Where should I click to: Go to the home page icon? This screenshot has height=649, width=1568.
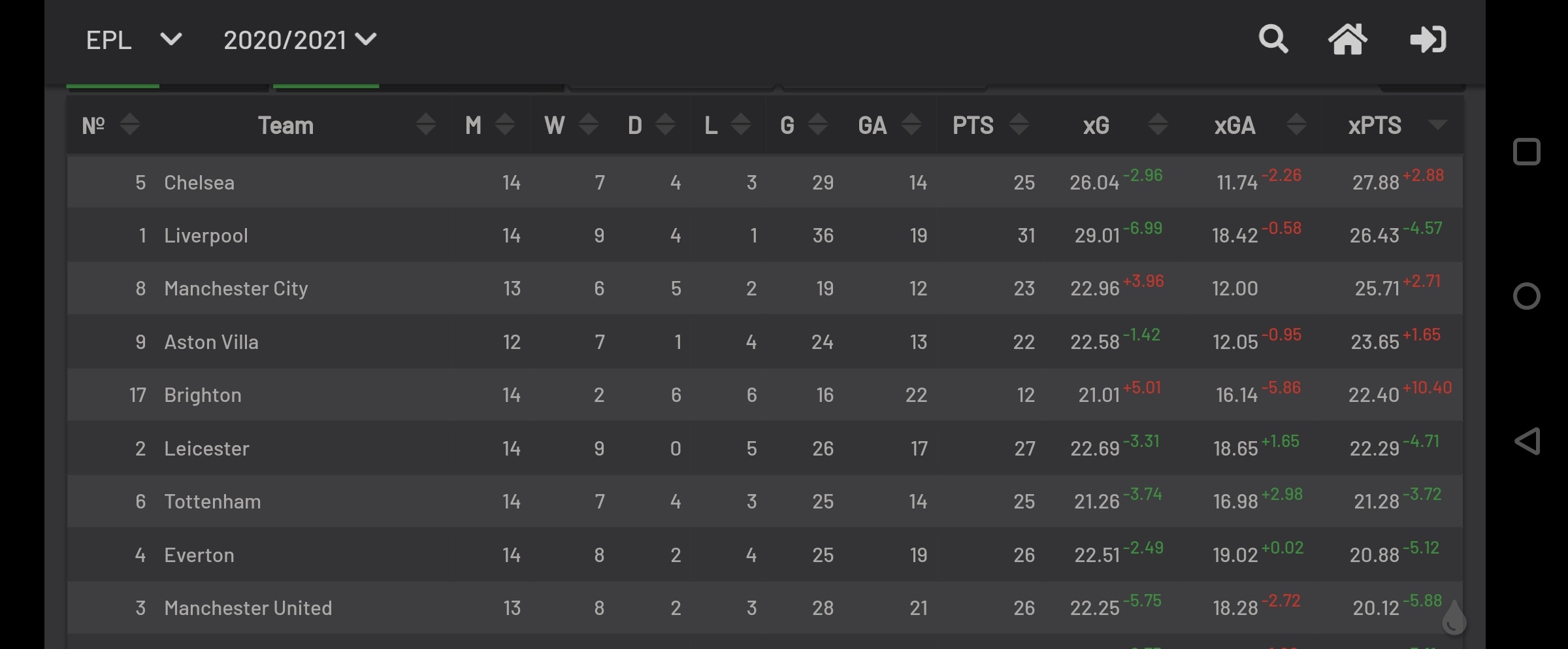coord(1348,39)
